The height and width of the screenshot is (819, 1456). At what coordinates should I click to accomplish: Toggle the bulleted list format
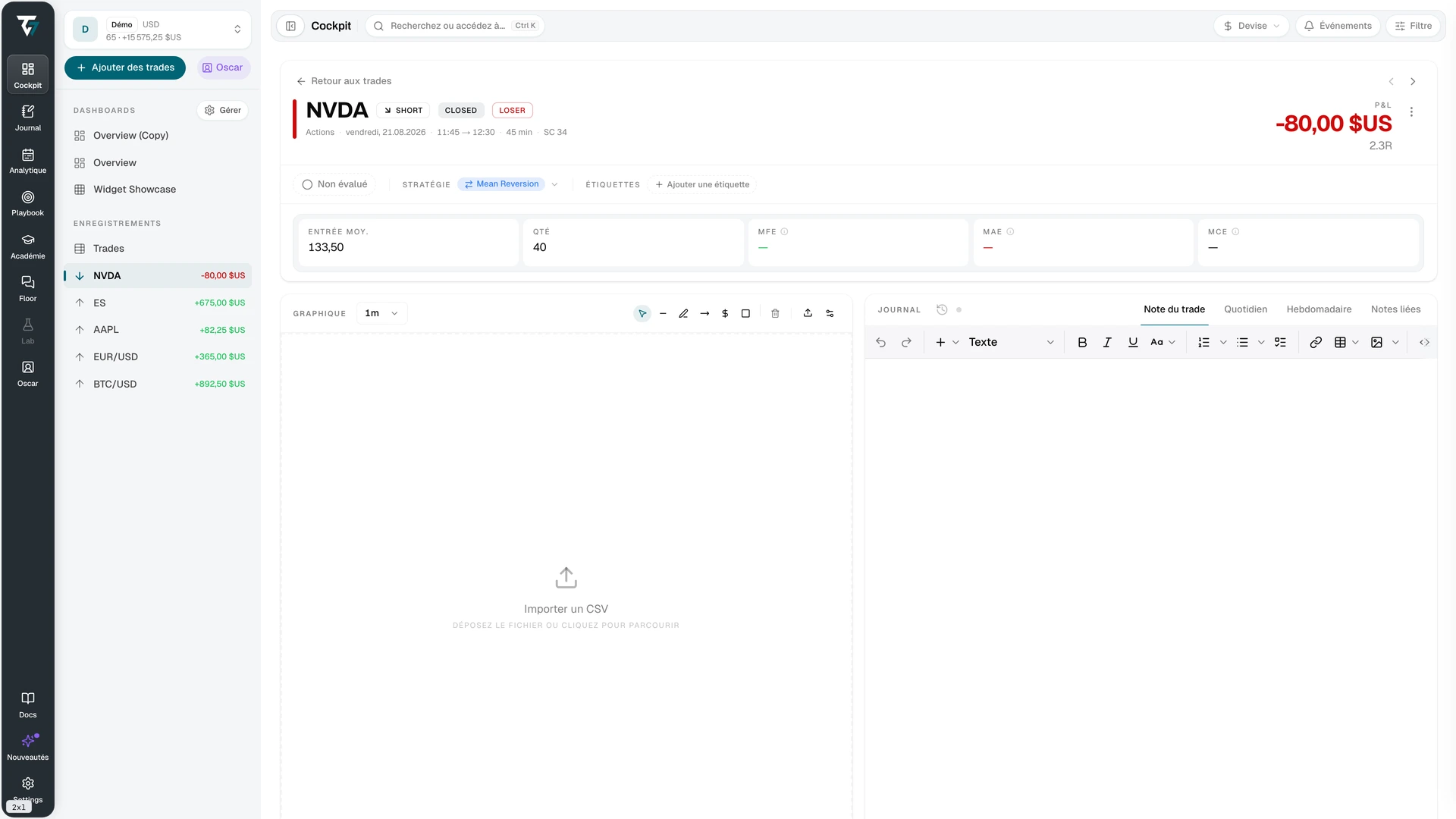coord(1242,342)
